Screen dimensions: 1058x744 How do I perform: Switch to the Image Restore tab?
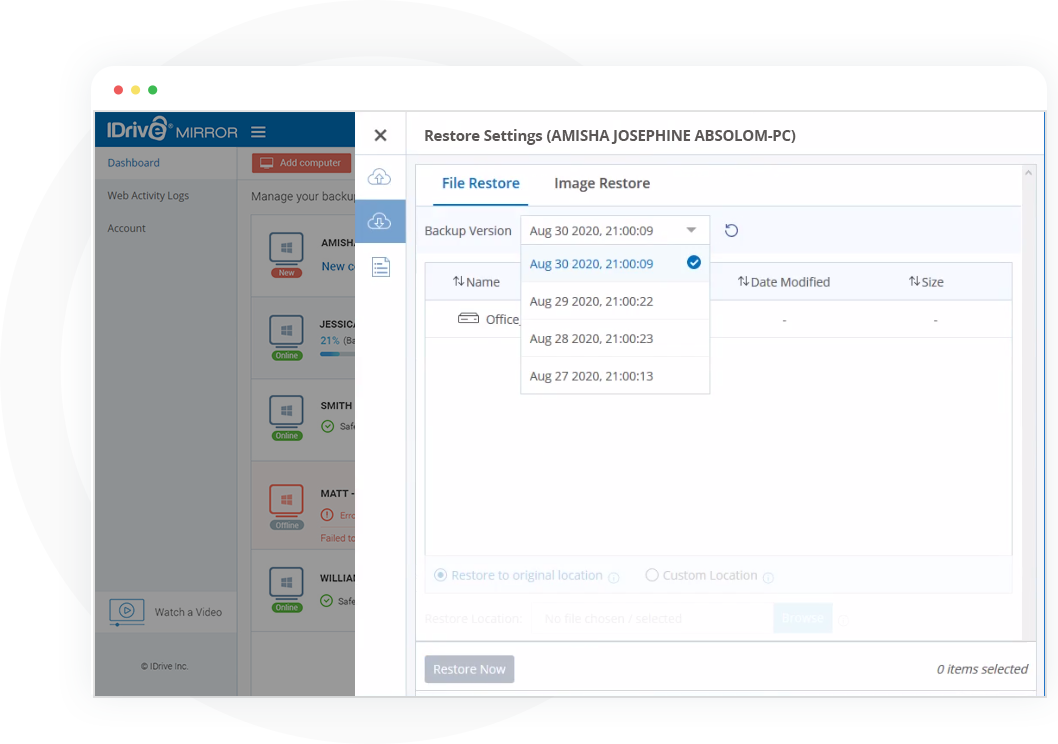tap(602, 183)
